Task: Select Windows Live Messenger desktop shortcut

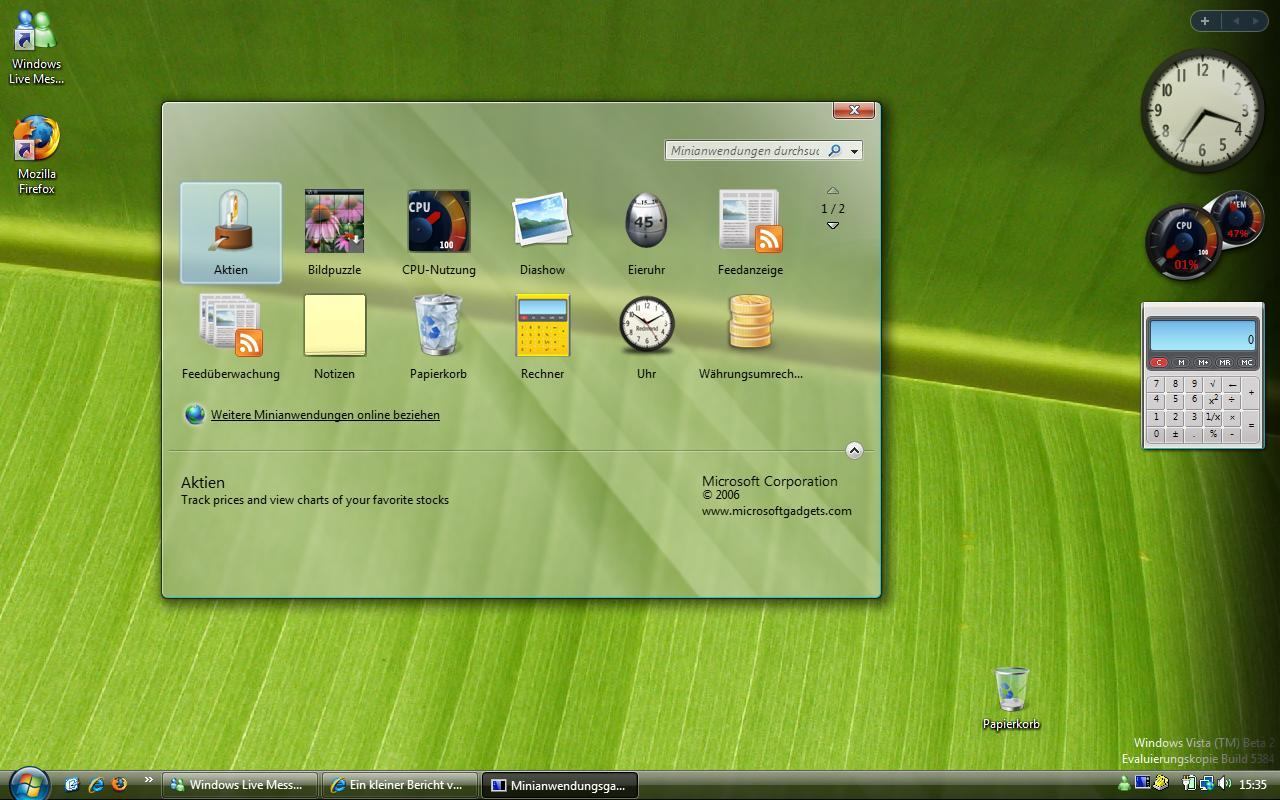Action: [36, 48]
